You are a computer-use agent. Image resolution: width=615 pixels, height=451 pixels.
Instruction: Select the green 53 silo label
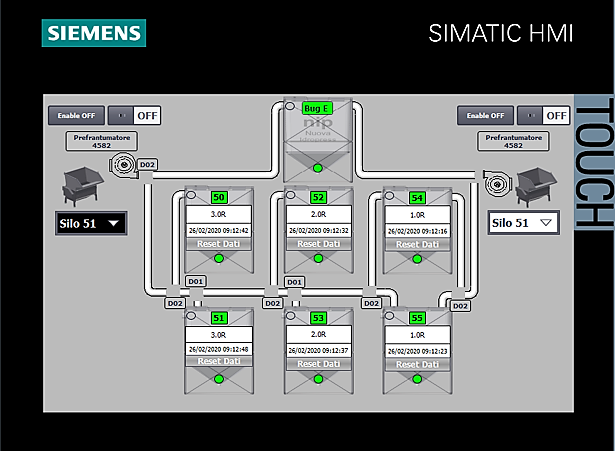coord(318,318)
